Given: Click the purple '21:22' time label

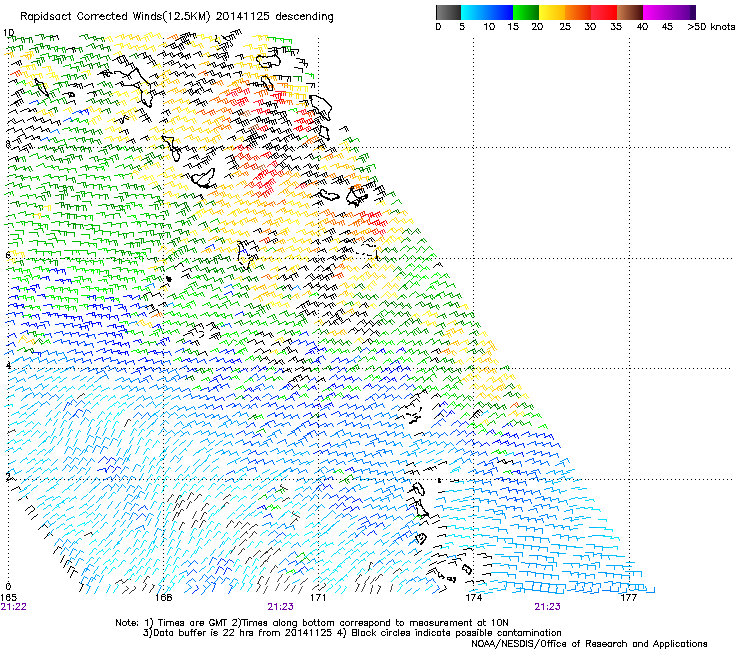Looking at the screenshot, I should [14, 607].
